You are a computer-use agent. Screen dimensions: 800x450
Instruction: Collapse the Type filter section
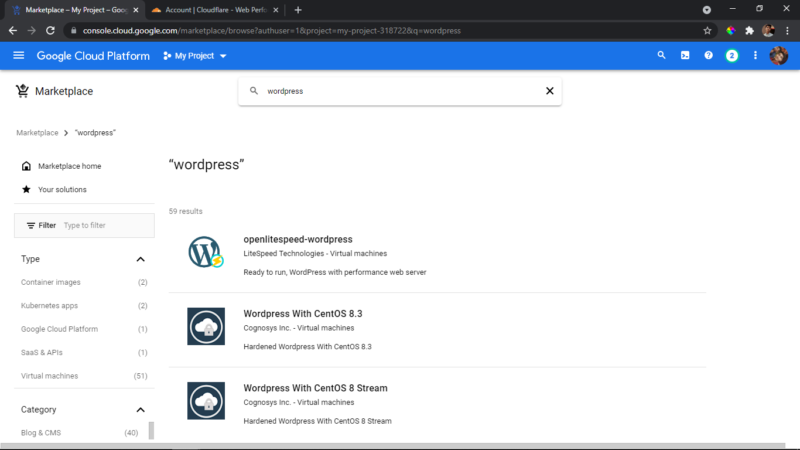click(140, 259)
